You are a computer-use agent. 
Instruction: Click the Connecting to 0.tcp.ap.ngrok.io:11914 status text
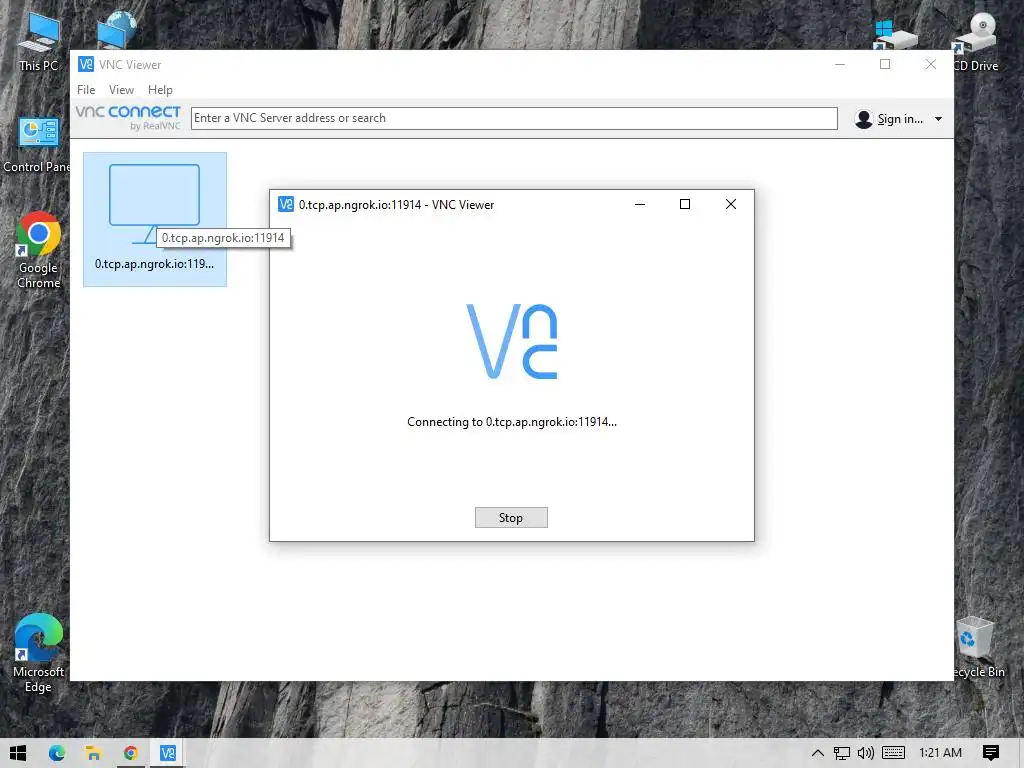tap(512, 422)
